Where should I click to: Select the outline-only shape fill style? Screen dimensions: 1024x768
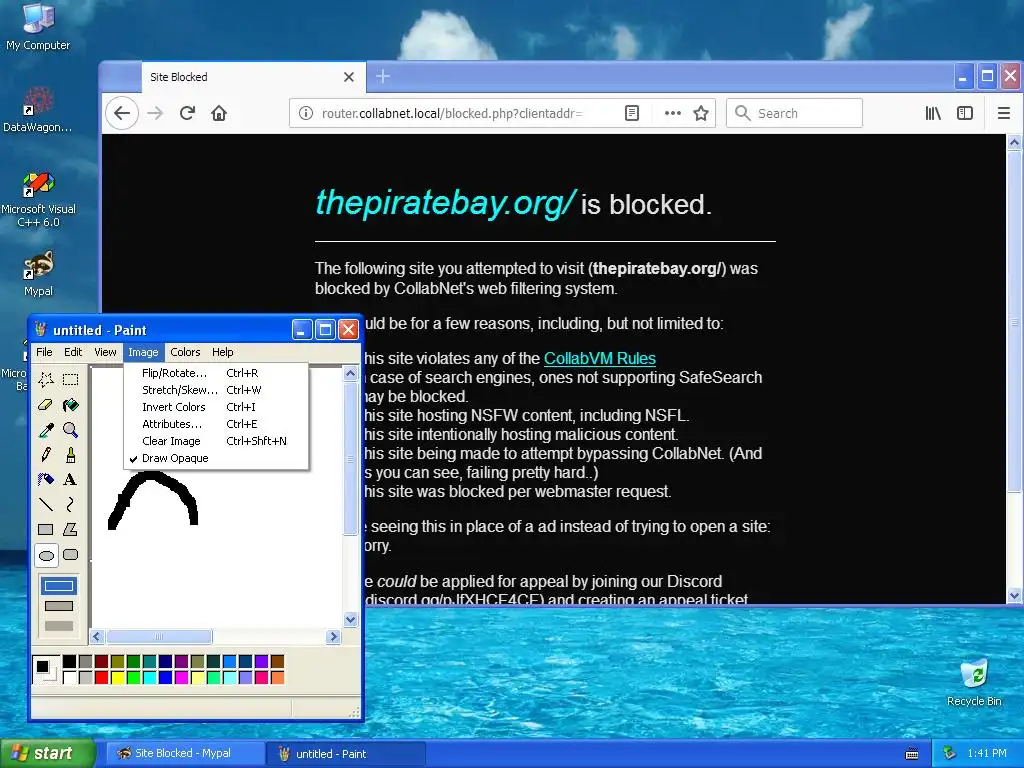point(59,586)
